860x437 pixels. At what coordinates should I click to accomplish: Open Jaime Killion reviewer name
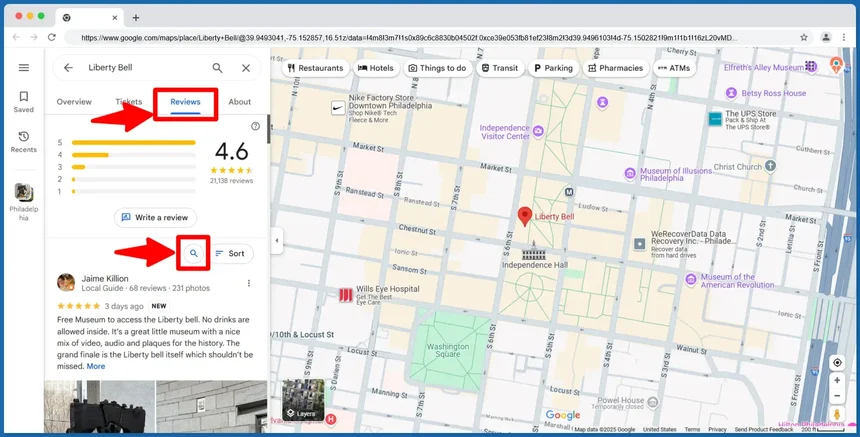coord(105,279)
